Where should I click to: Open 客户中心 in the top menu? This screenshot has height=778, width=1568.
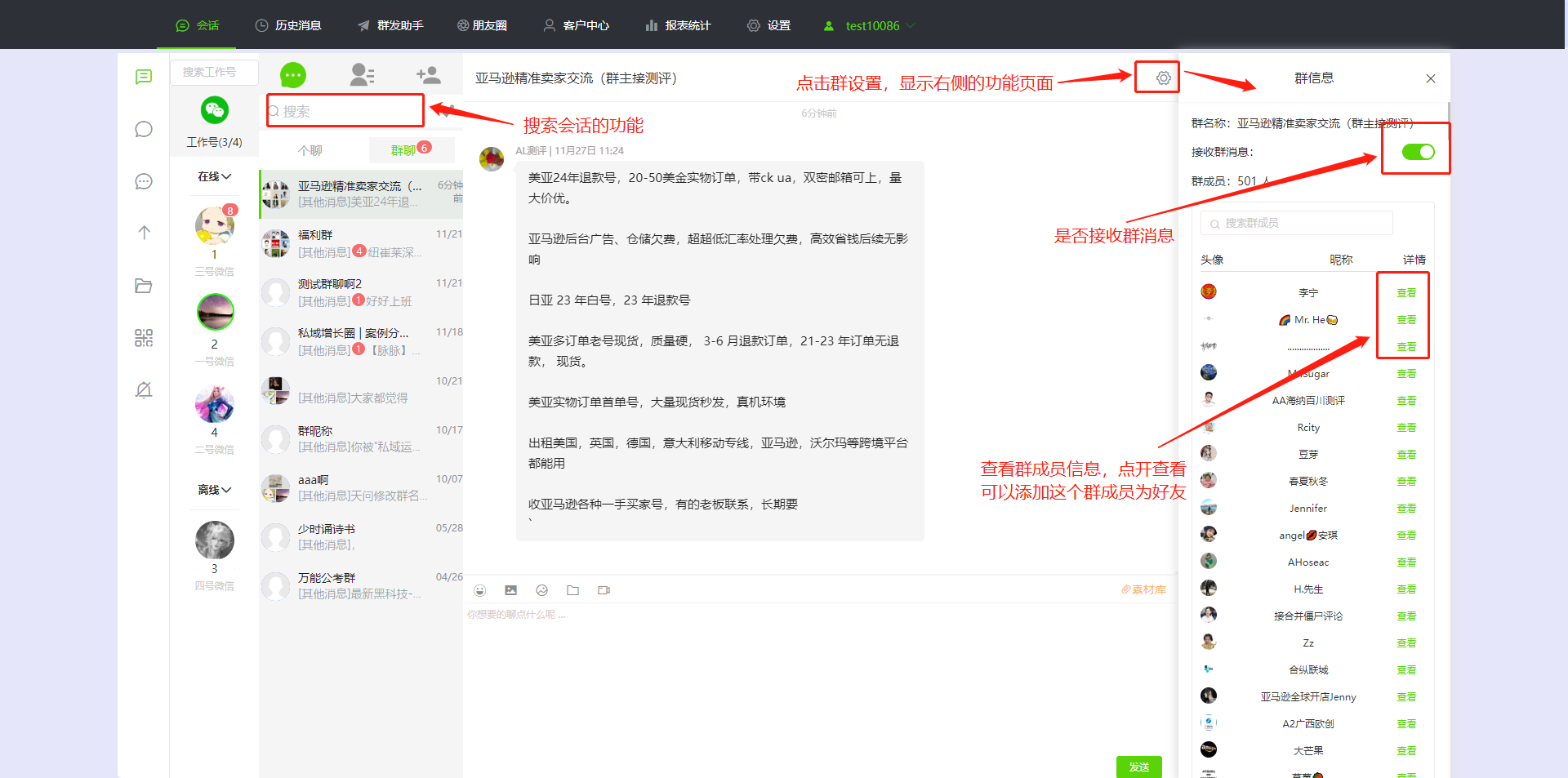pos(577,25)
